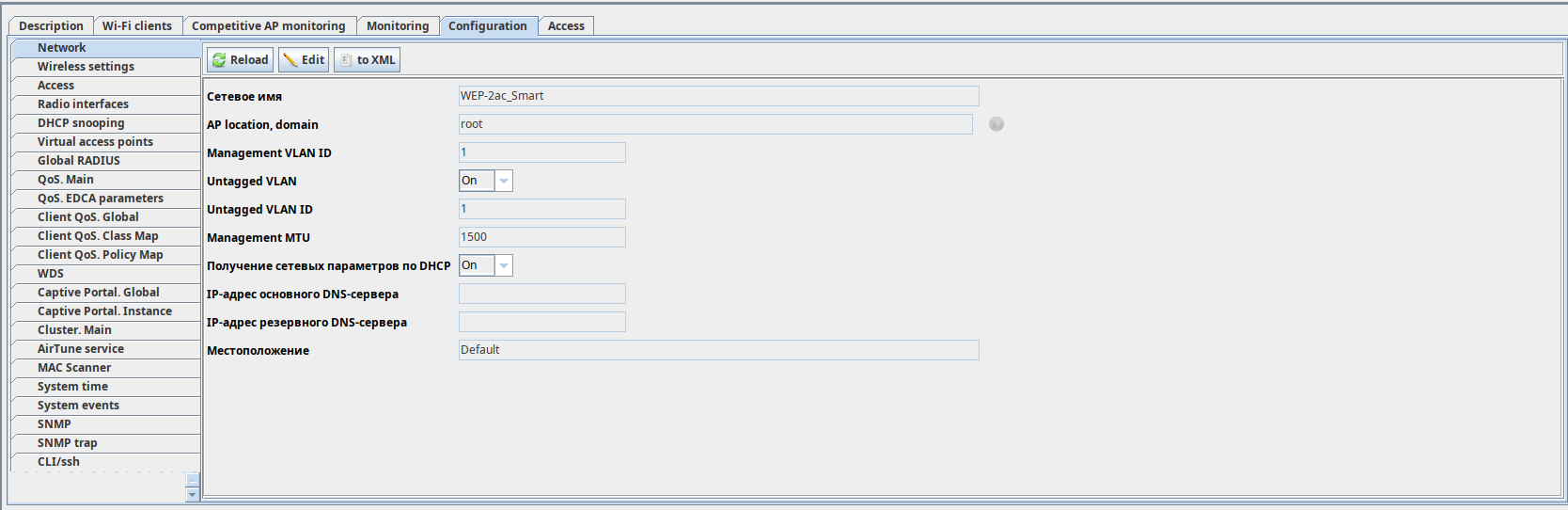Switch to the Monitoring tab
The image size is (1568, 510).
pyautogui.click(x=398, y=26)
